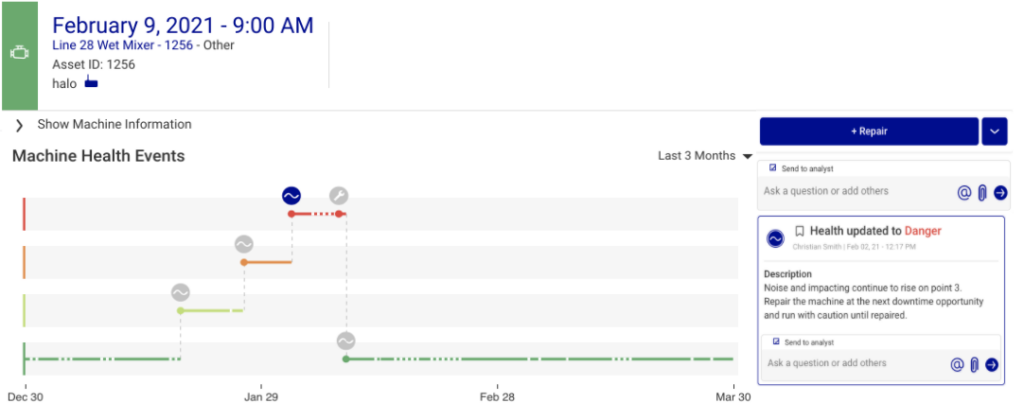Click the @ mention icon in top comment box
The height and width of the screenshot is (420, 1024).
point(964,193)
